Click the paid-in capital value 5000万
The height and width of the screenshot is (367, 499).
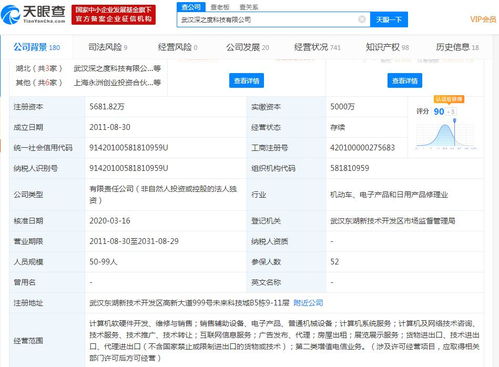click(x=342, y=107)
